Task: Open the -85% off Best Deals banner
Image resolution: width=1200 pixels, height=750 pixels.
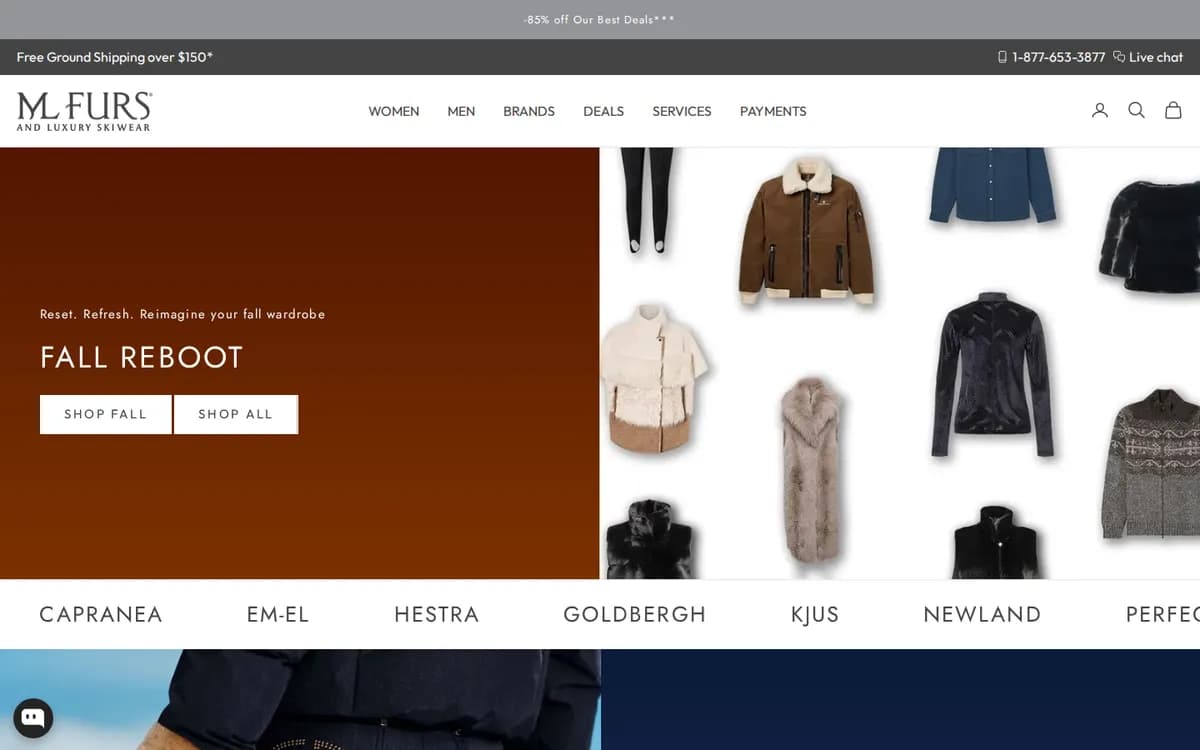Action: (599, 20)
